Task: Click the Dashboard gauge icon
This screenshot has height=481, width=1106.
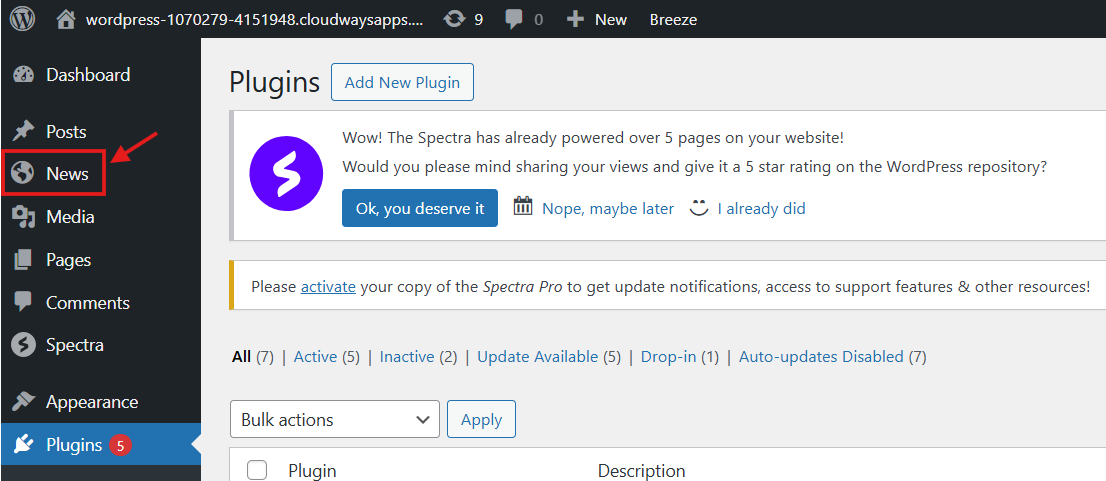Action: tap(23, 75)
